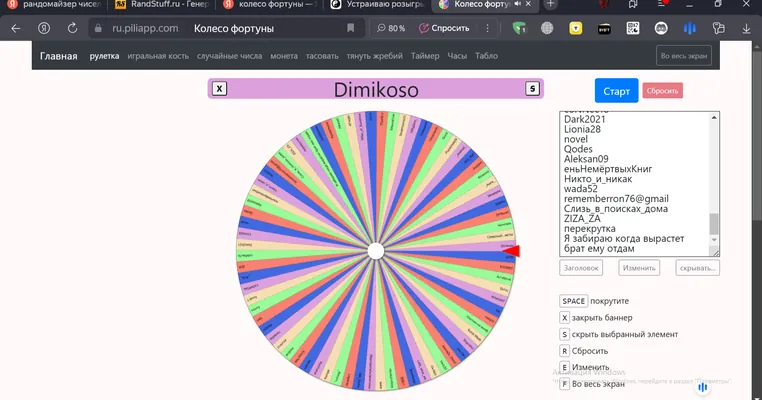The image size is (762, 400).
Task: Click the S key hint скрыть выбранный элемент
Action: click(x=564, y=334)
